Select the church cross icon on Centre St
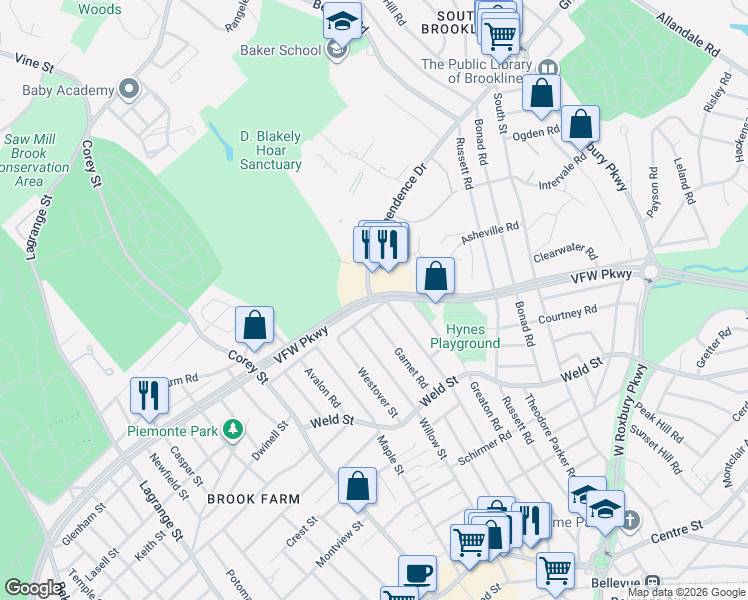The width and height of the screenshot is (748, 600). click(x=630, y=520)
